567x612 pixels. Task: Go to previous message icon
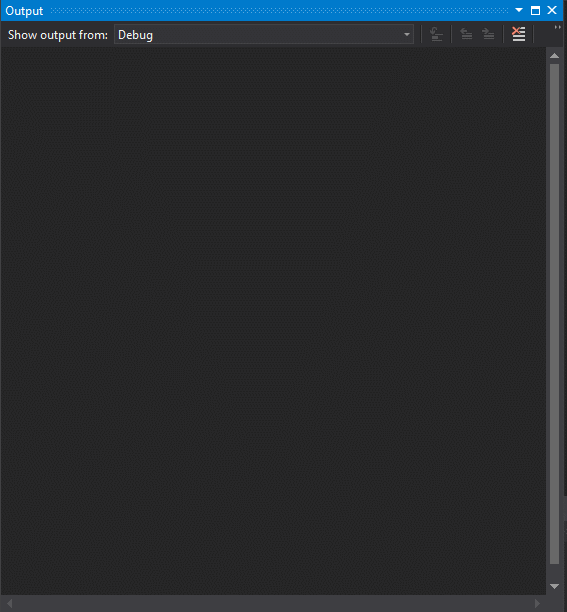pos(466,34)
